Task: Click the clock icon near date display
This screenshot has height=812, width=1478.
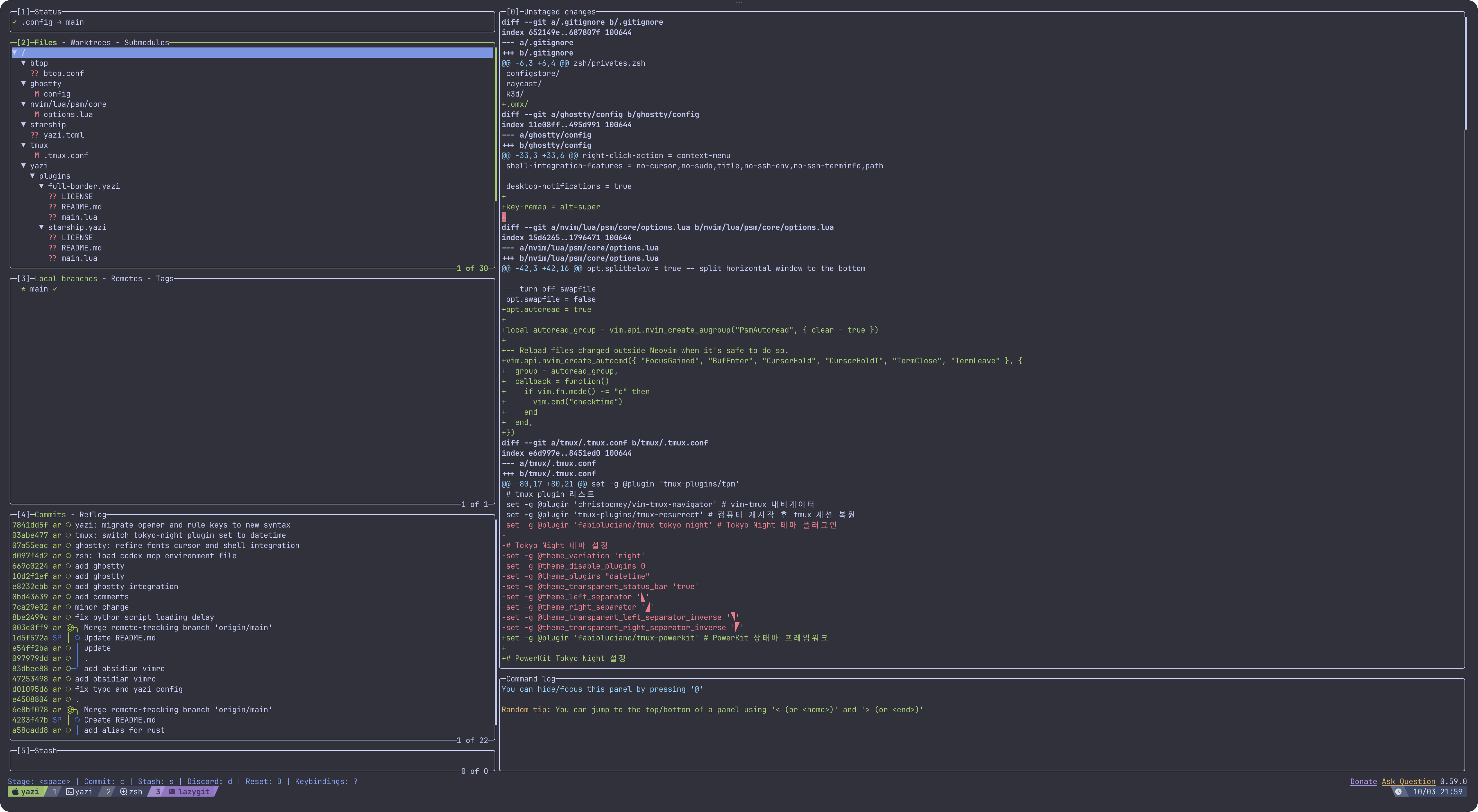Action: tap(1398, 792)
